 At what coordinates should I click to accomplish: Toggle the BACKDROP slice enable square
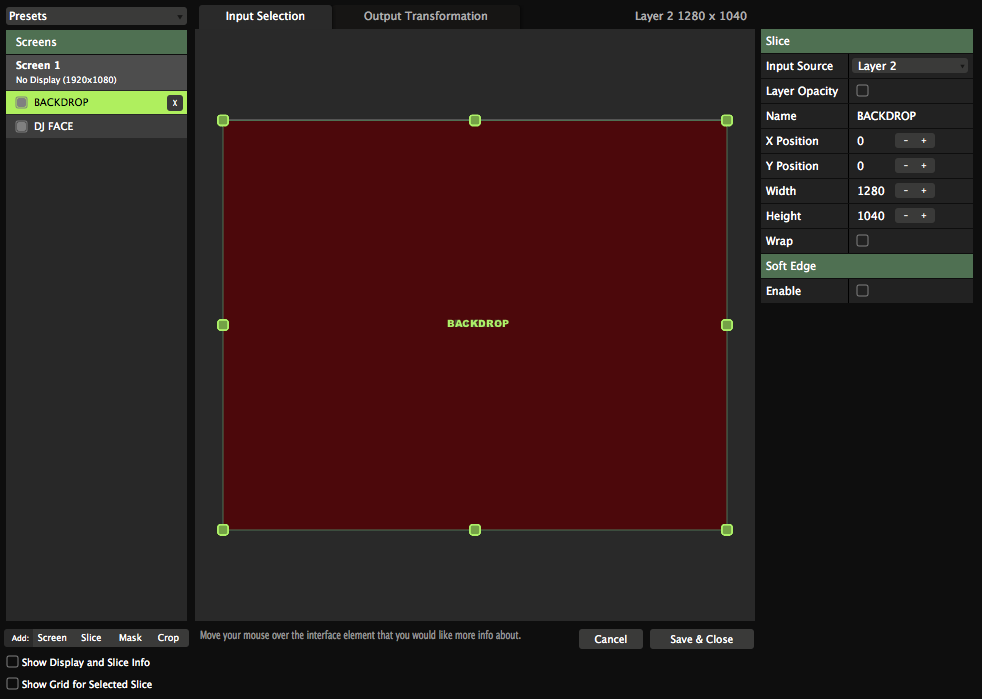(x=21, y=102)
